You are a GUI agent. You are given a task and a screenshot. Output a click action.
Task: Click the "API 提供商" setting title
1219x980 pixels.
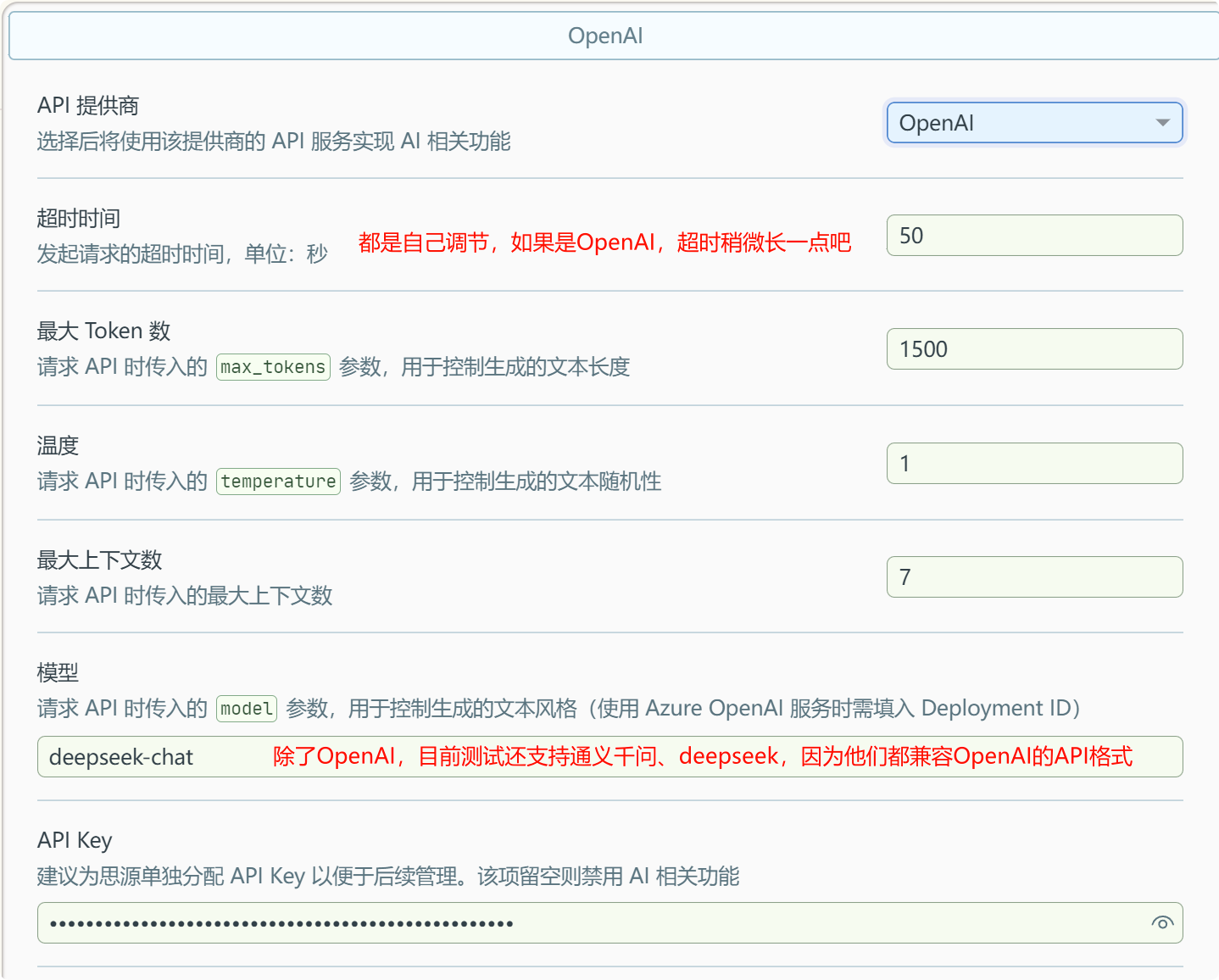tap(88, 106)
